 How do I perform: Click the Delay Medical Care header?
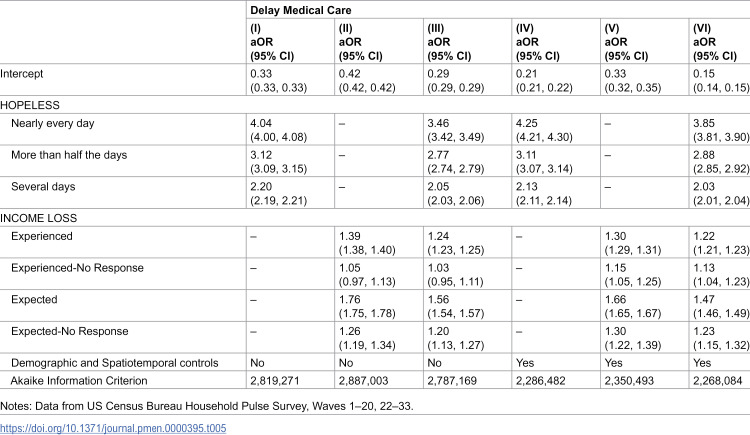[x=301, y=10]
